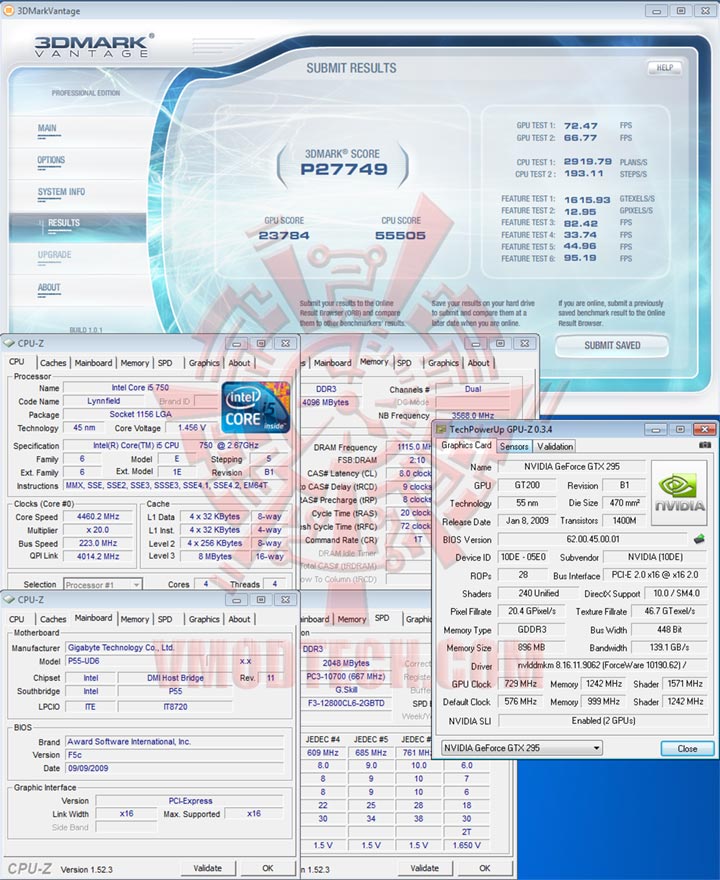Image resolution: width=720 pixels, height=880 pixels.
Task: Click the Core Speed value 4460.2 MHz
Action: pyautogui.click(x=98, y=516)
